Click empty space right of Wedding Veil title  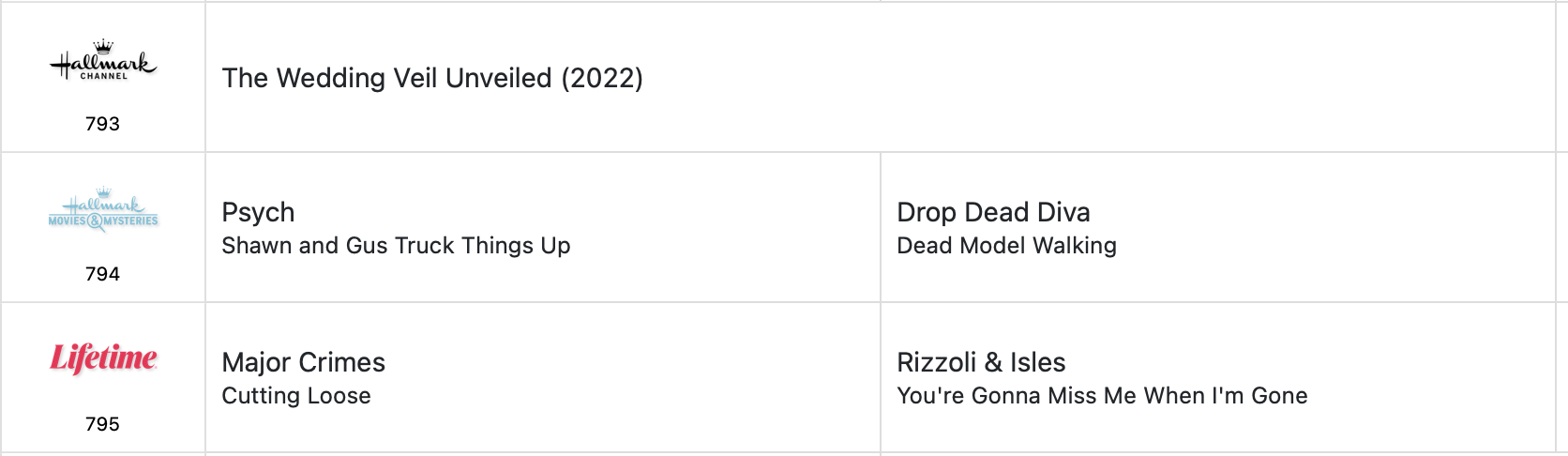1032,78
